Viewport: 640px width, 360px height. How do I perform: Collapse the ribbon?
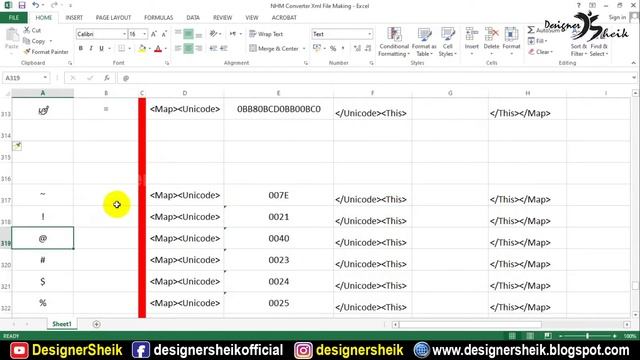coord(633,63)
